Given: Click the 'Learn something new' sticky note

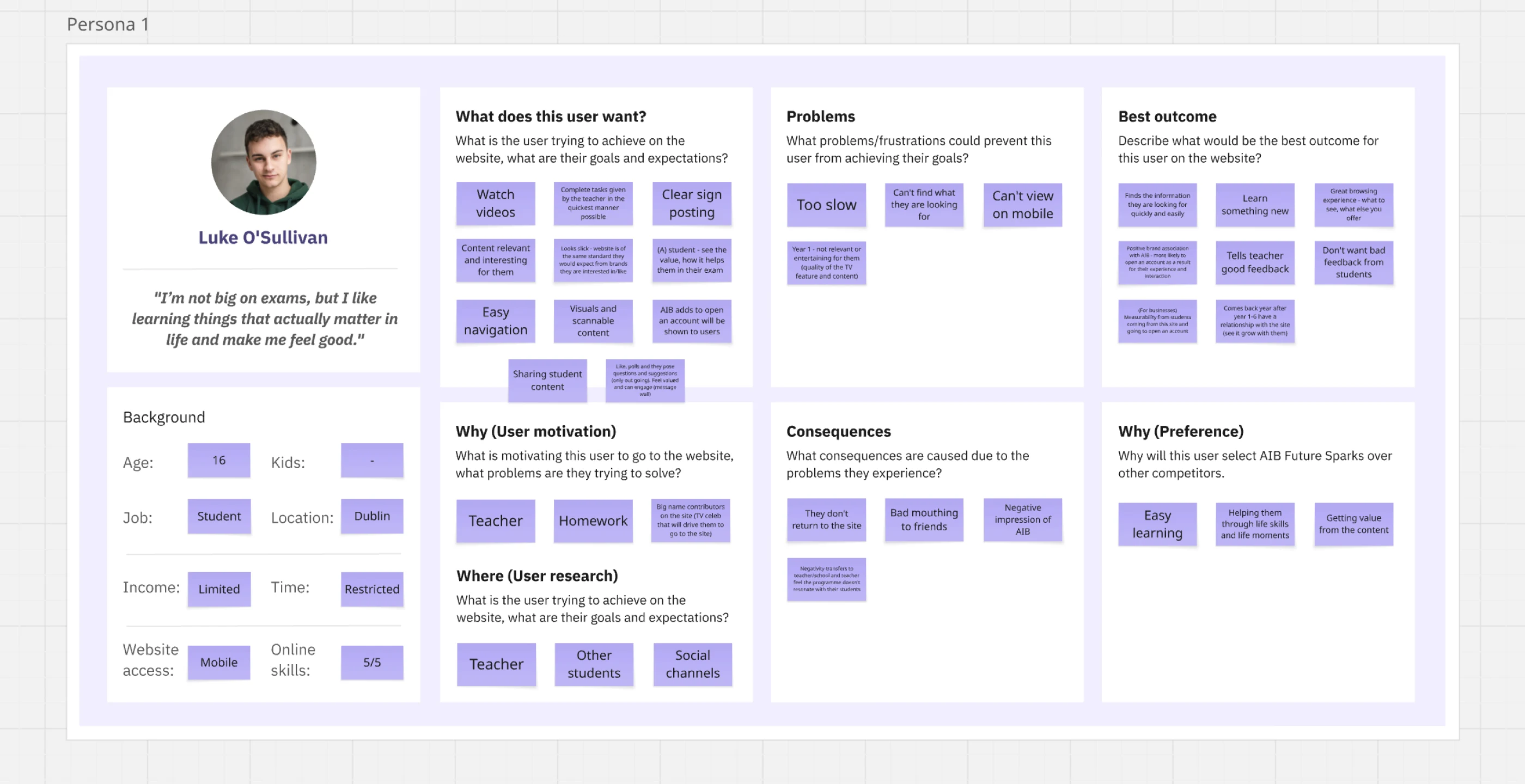Looking at the screenshot, I should tap(1254, 205).
